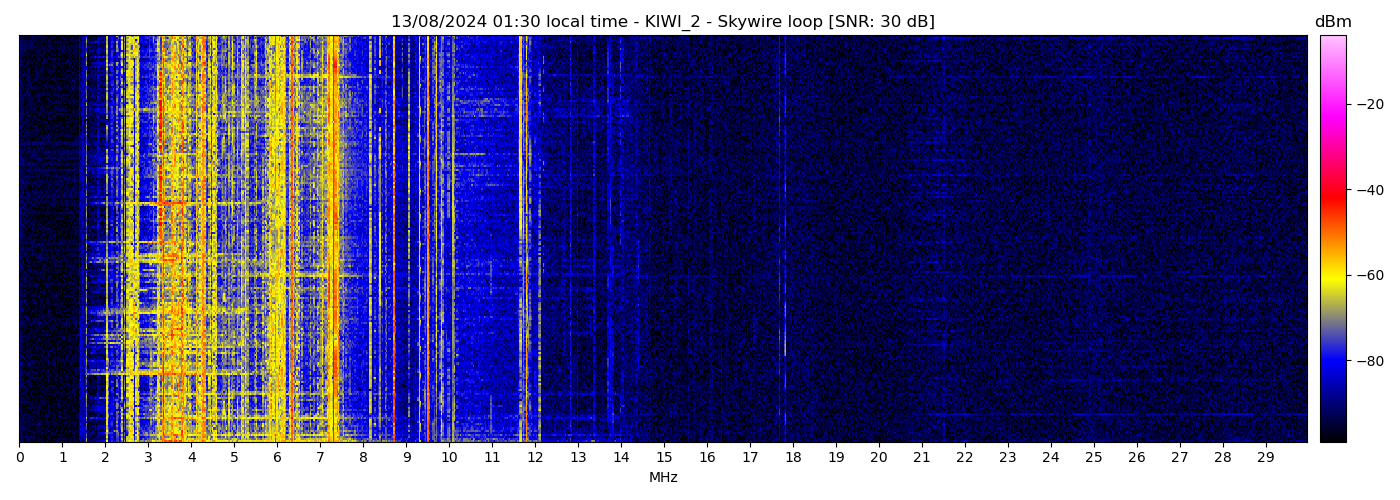The image size is (1400, 500).
Task: Select the 10 MHz axis tick label
Action: [x=449, y=457]
